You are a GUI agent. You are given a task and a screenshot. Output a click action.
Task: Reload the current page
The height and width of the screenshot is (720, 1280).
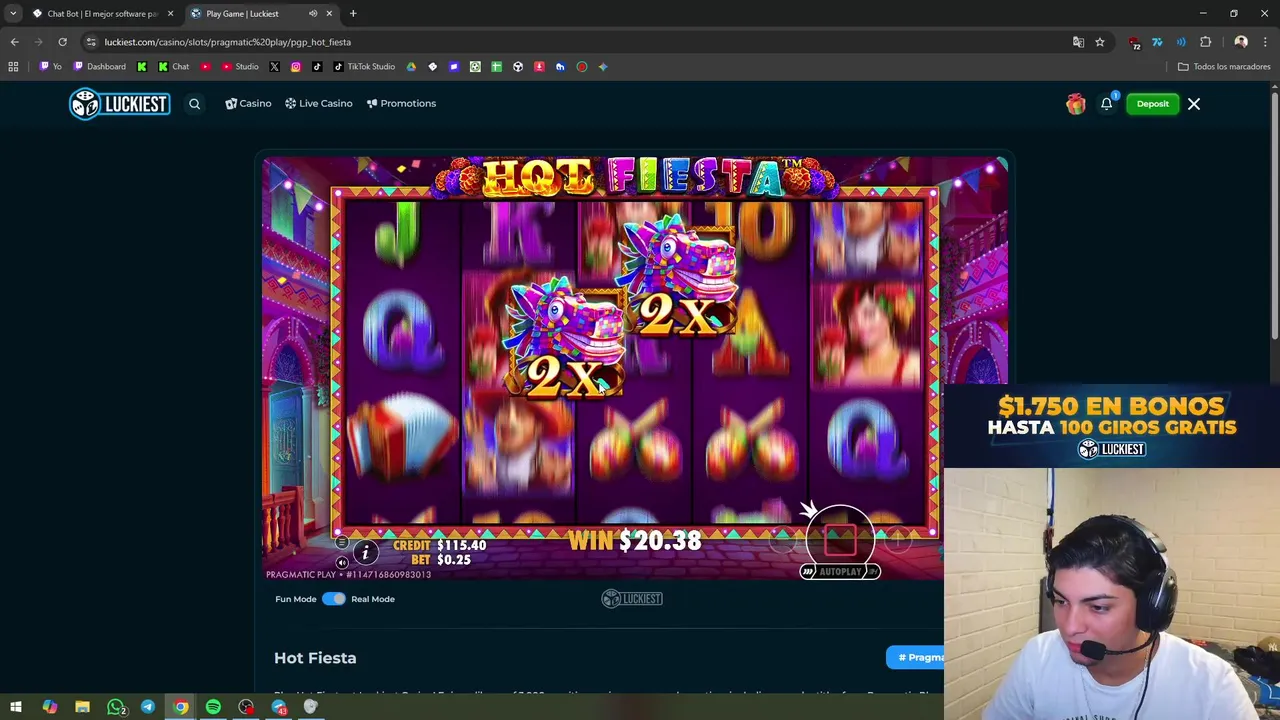[x=62, y=42]
